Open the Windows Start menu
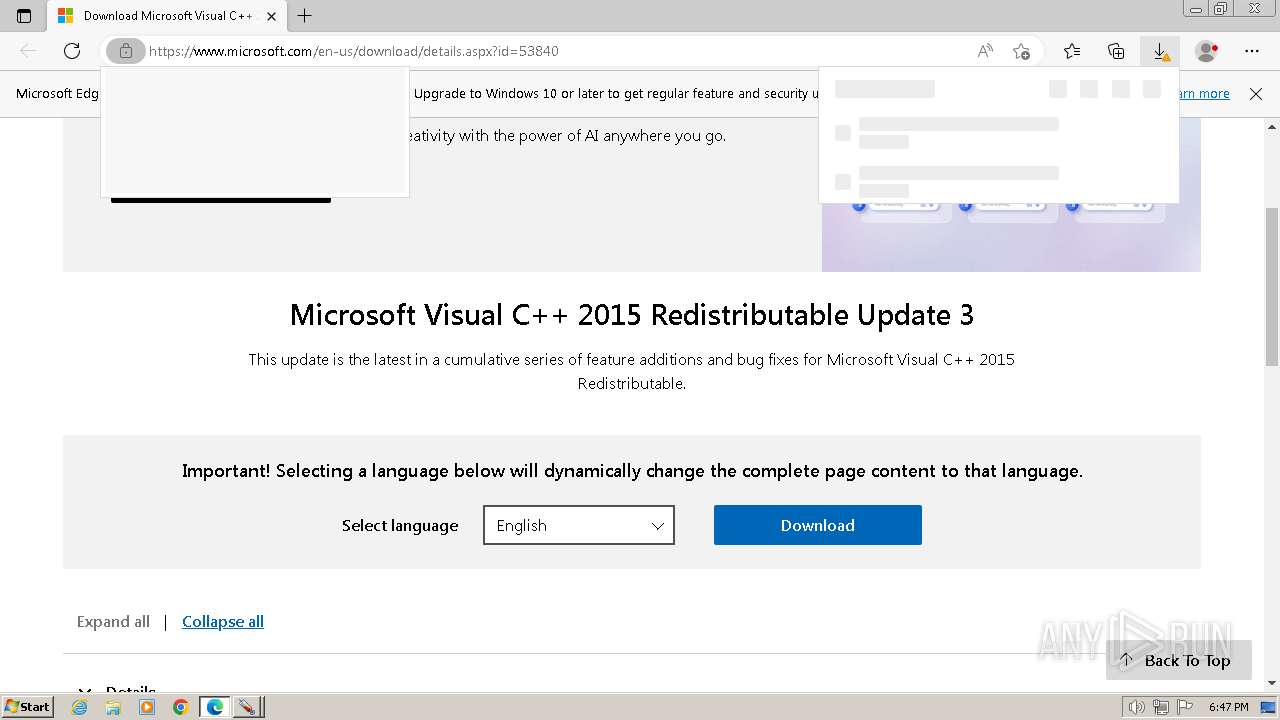Viewport: 1280px width, 720px height. click(x=27, y=707)
